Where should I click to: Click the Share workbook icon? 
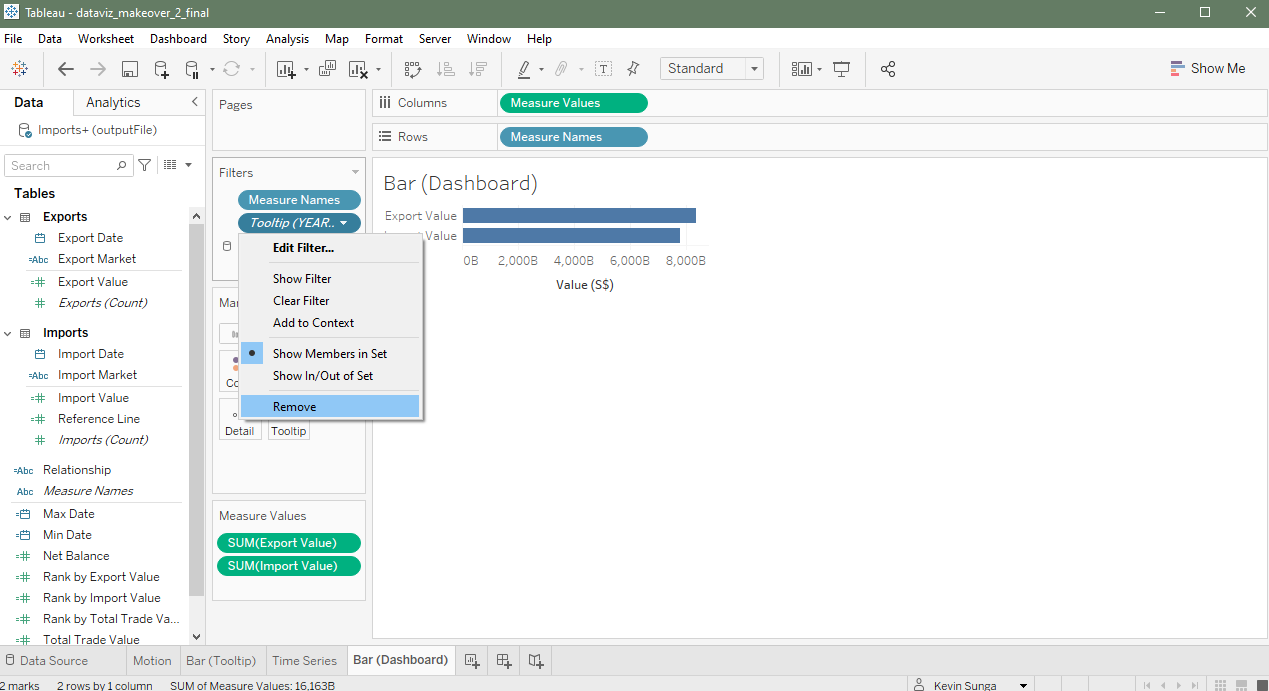pyautogui.click(x=888, y=69)
